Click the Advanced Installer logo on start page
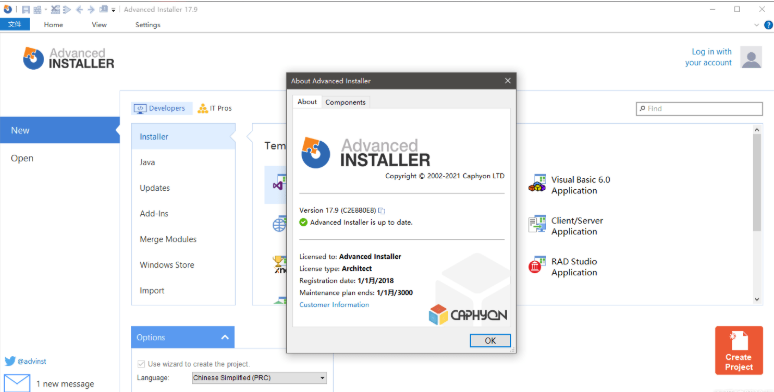 [68, 58]
